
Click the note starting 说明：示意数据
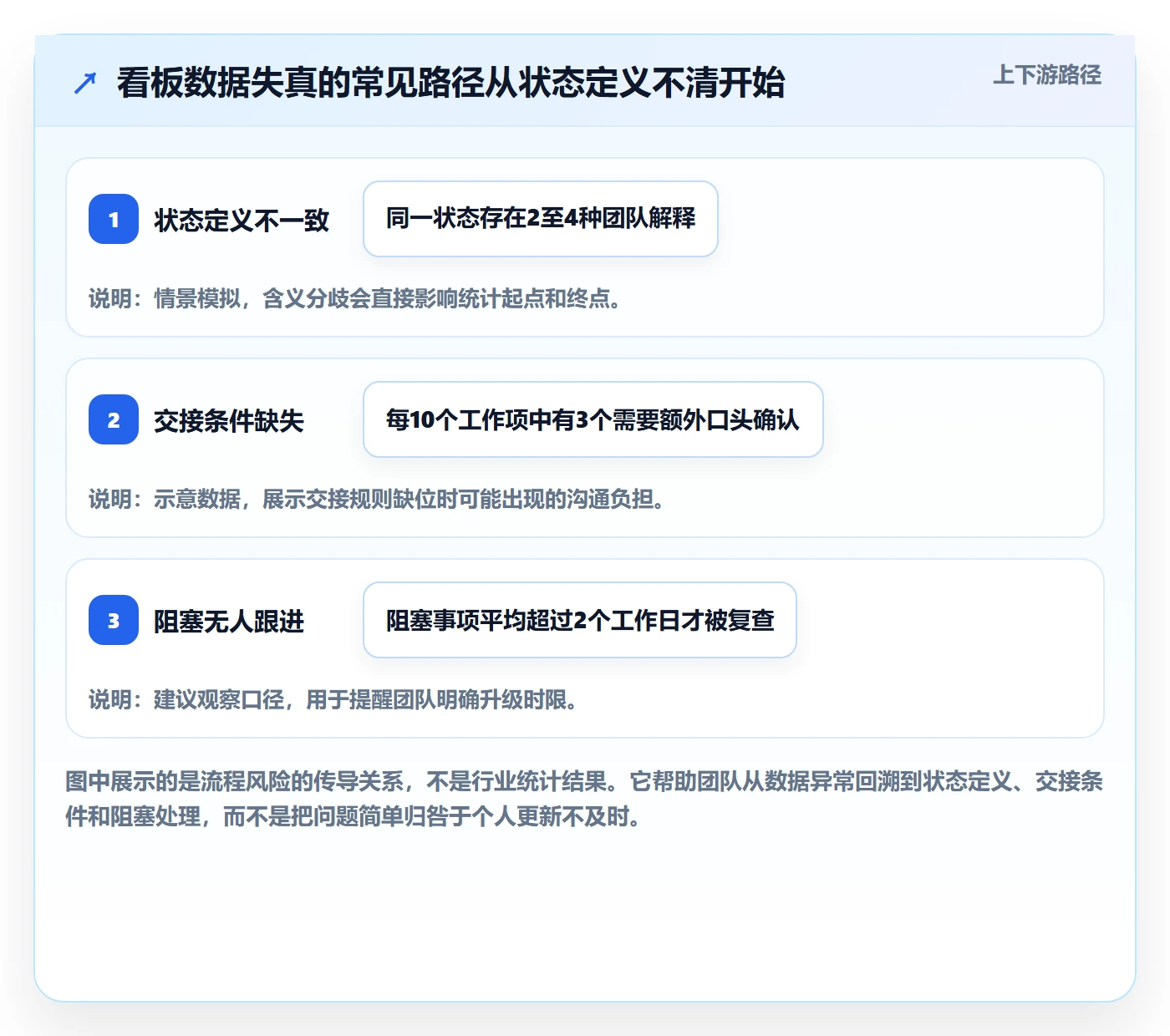(377, 499)
